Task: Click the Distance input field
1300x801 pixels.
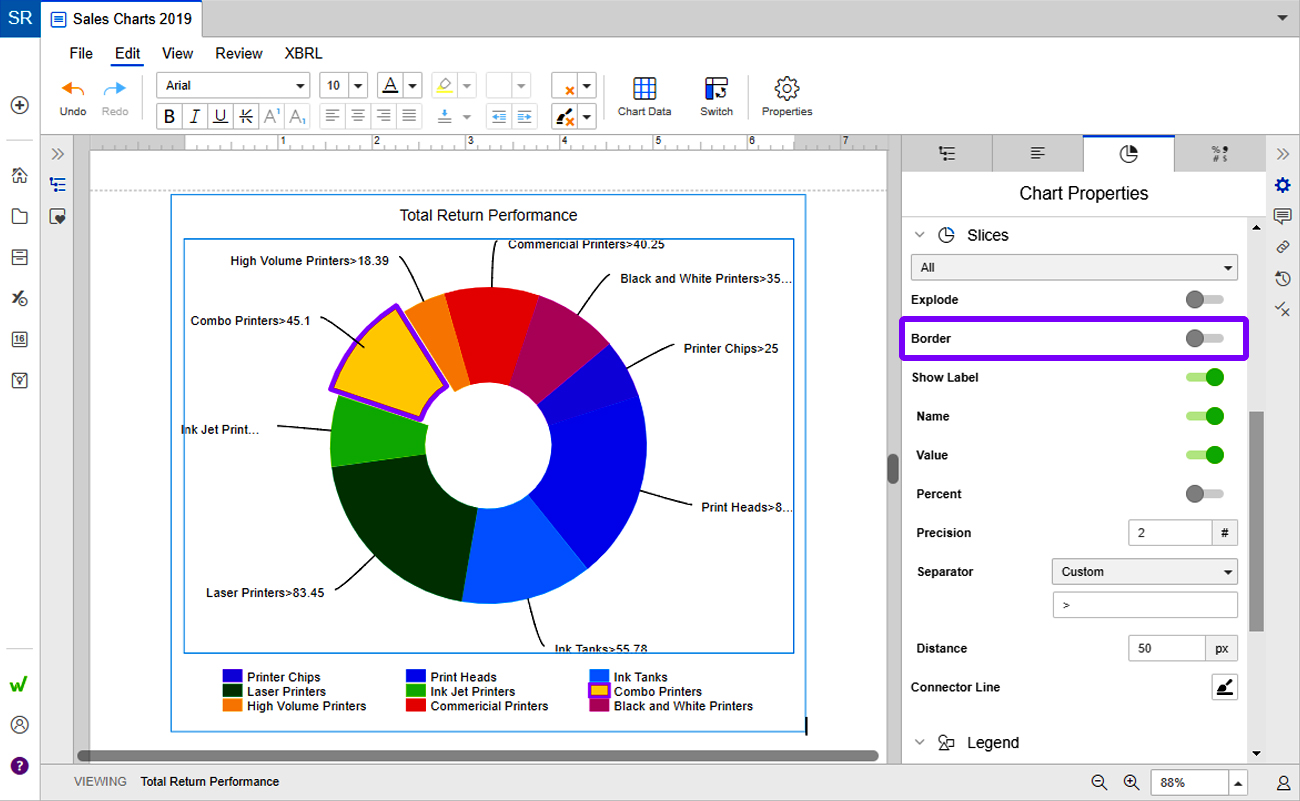Action: [x=1165, y=648]
